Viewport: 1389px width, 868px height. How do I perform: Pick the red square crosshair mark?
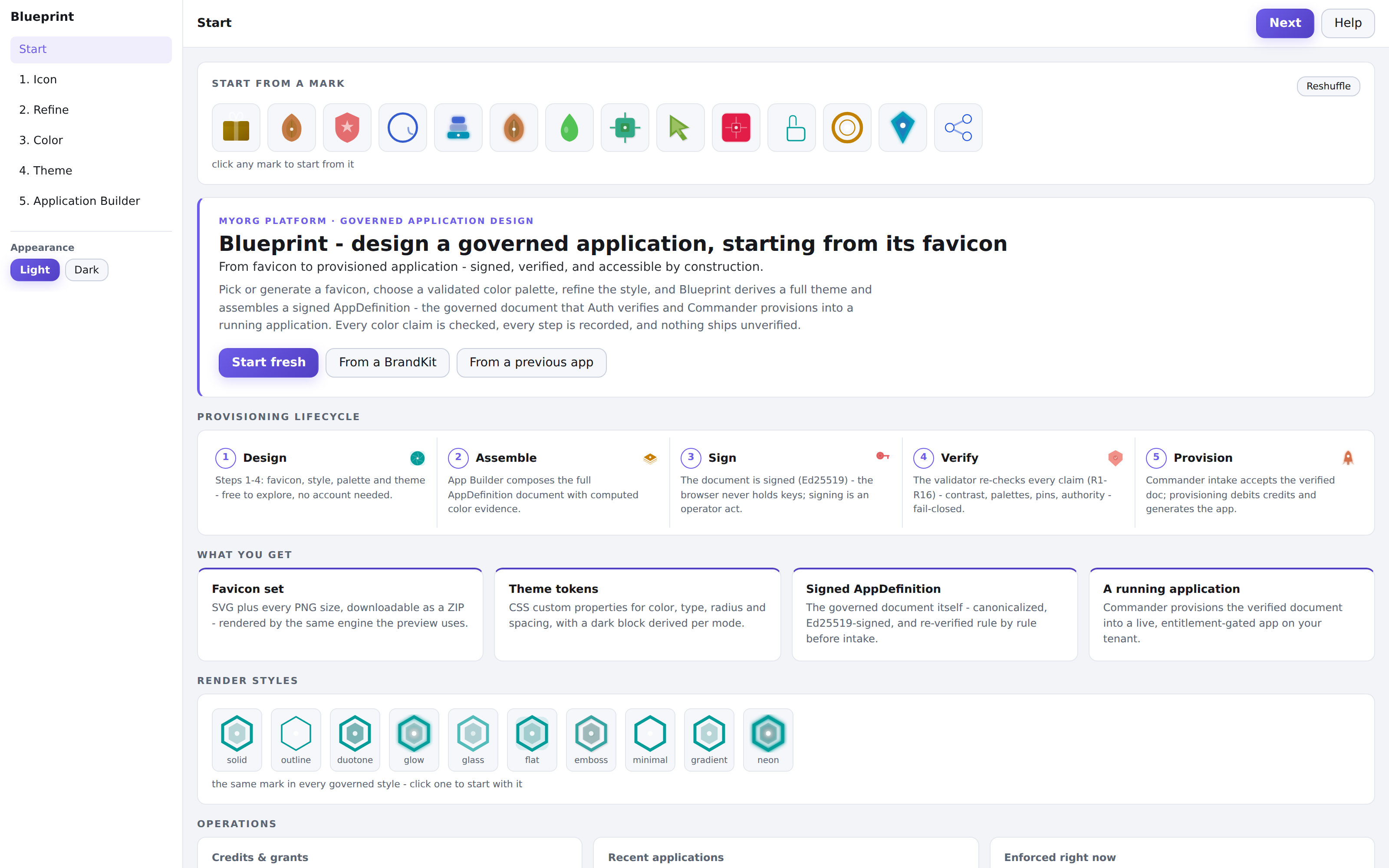click(736, 128)
